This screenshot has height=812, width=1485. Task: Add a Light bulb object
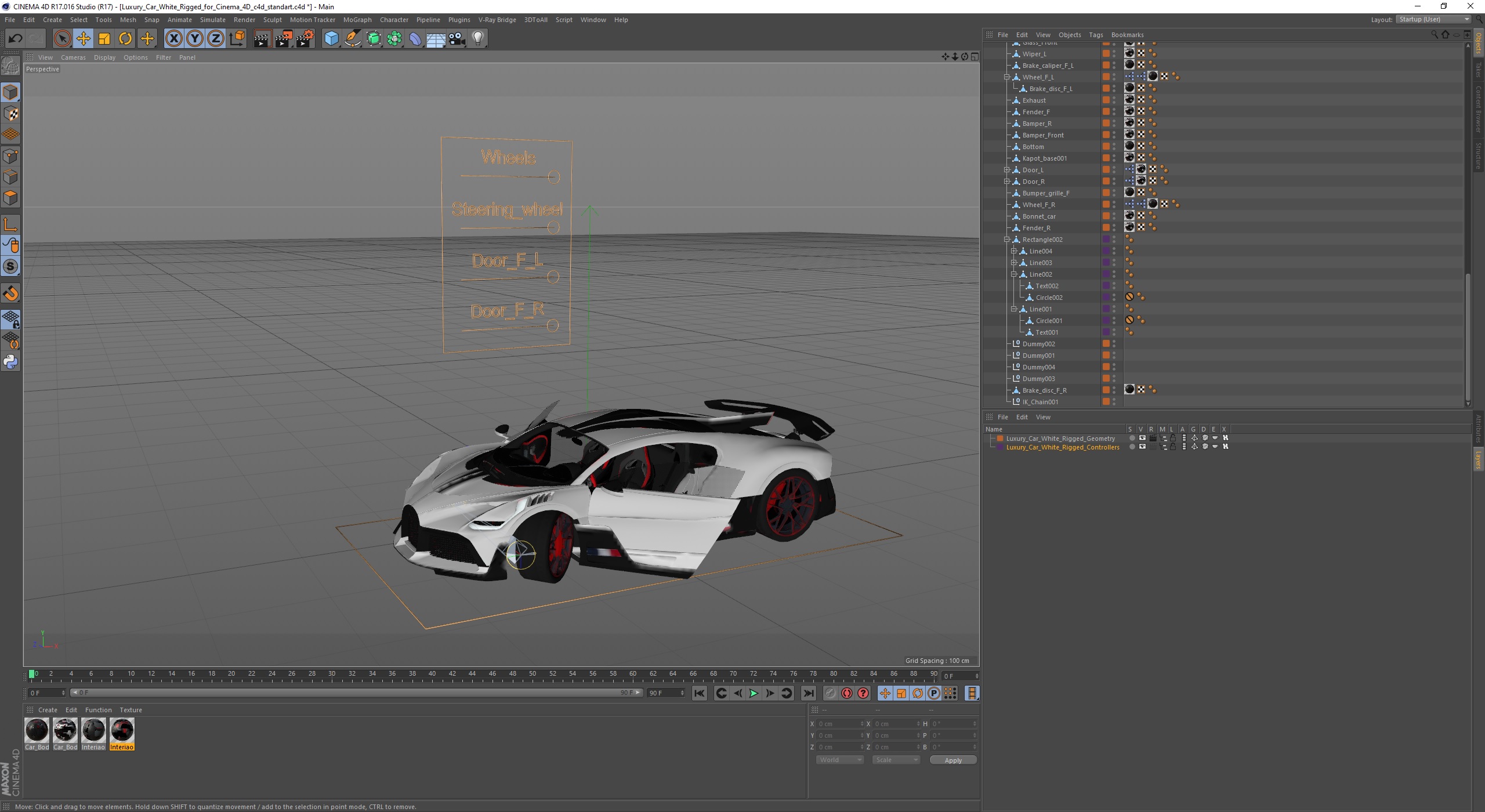pos(478,39)
